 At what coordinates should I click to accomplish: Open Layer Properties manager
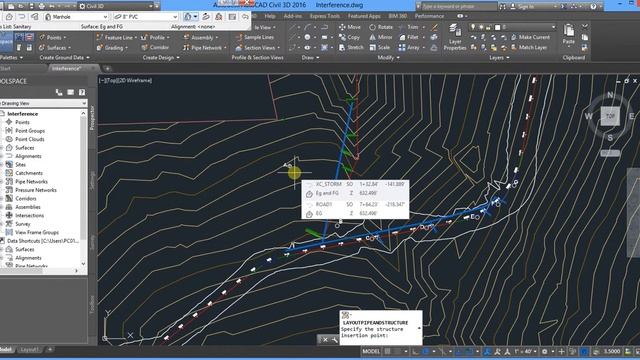(x=455, y=38)
